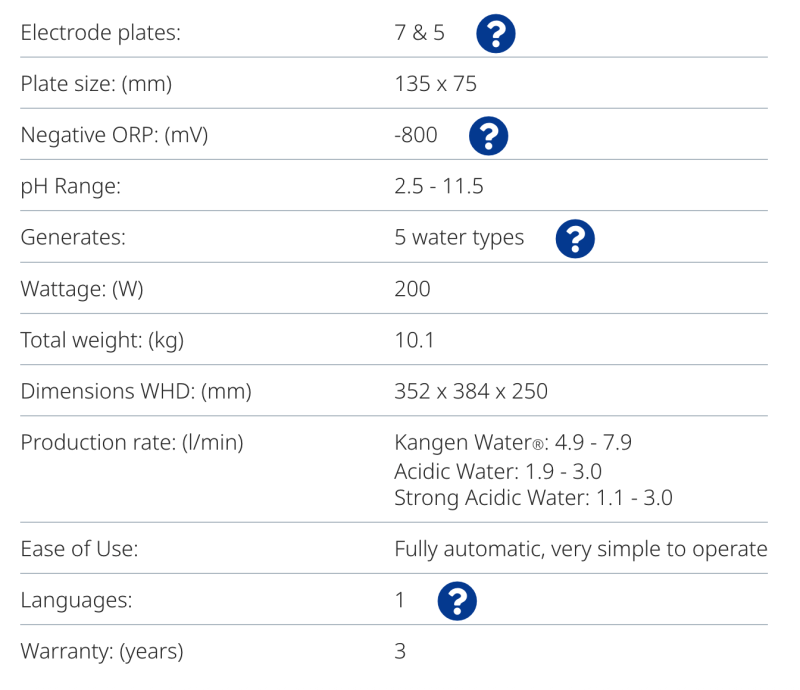The image size is (800, 690).
Task: Select the Wattage value 200
Action: click(x=412, y=289)
